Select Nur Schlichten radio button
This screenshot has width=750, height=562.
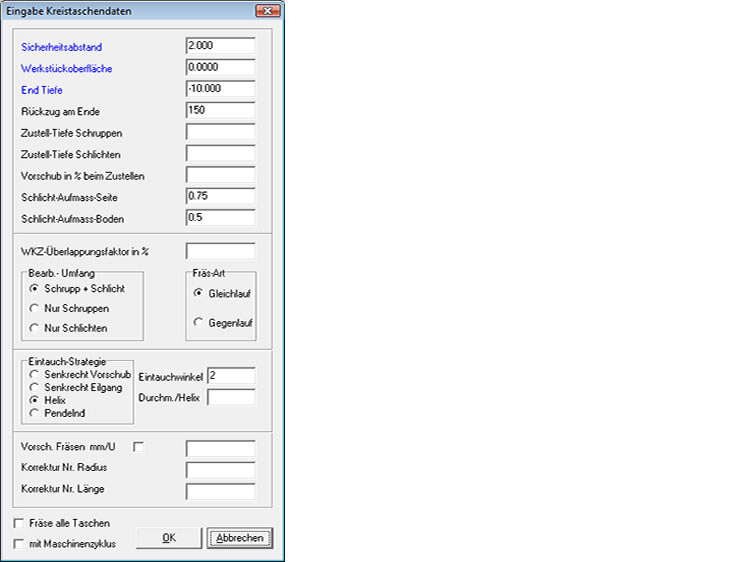coord(36,328)
